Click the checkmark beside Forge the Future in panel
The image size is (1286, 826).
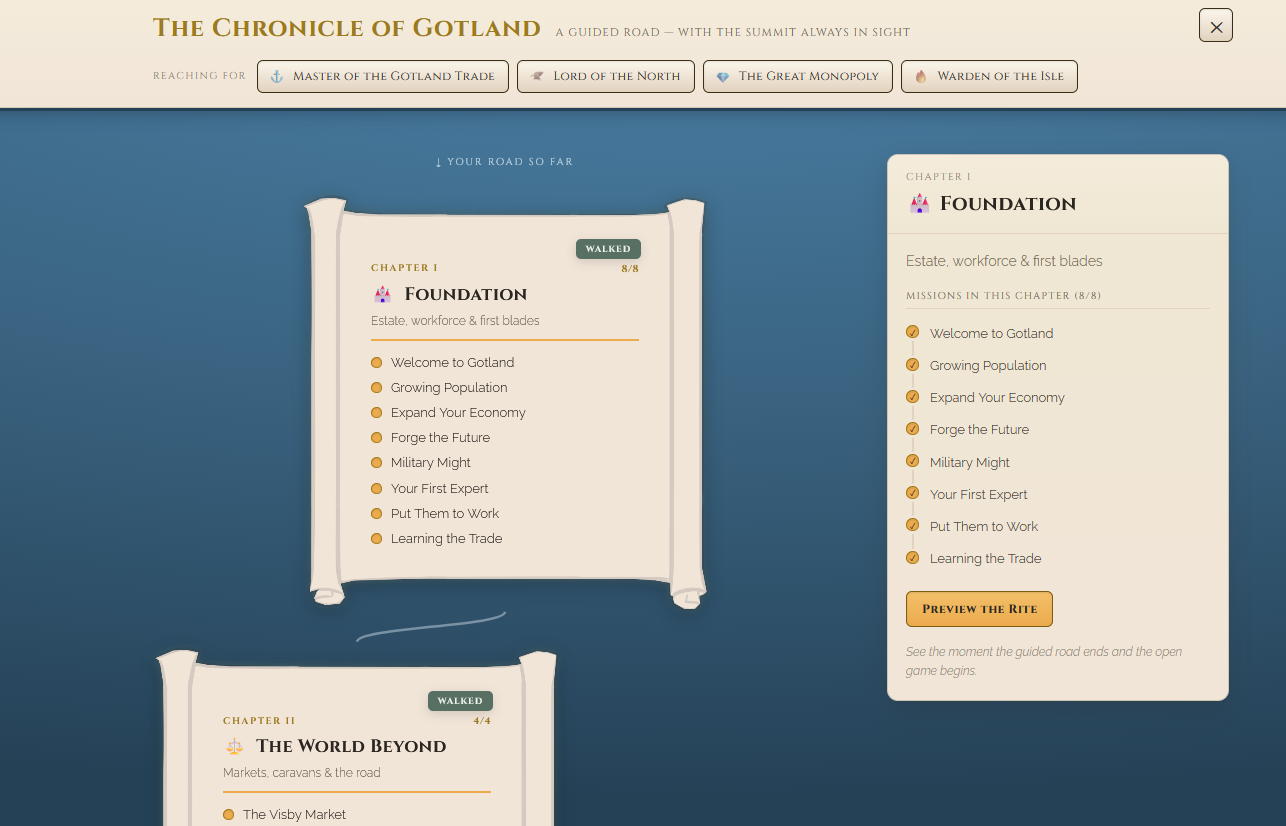click(x=912, y=429)
